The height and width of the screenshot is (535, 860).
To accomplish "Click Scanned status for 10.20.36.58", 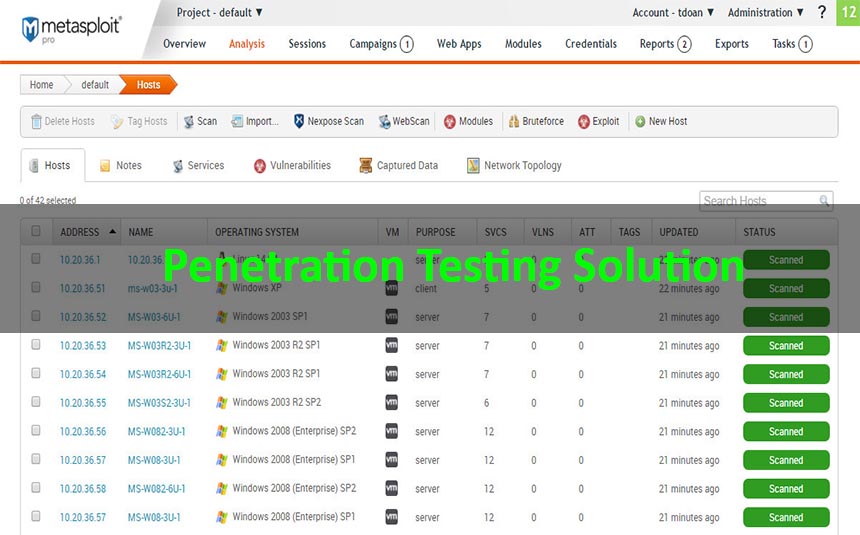I will click(786, 488).
